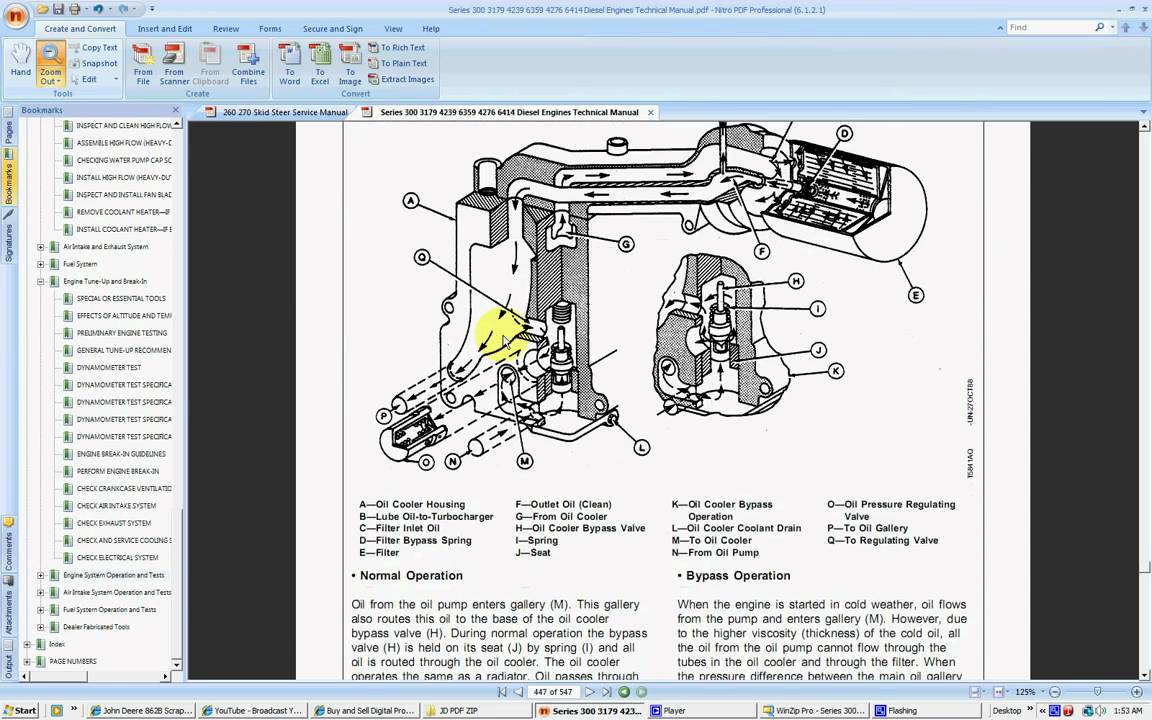
Task: Go to last page button
Action: click(606, 692)
